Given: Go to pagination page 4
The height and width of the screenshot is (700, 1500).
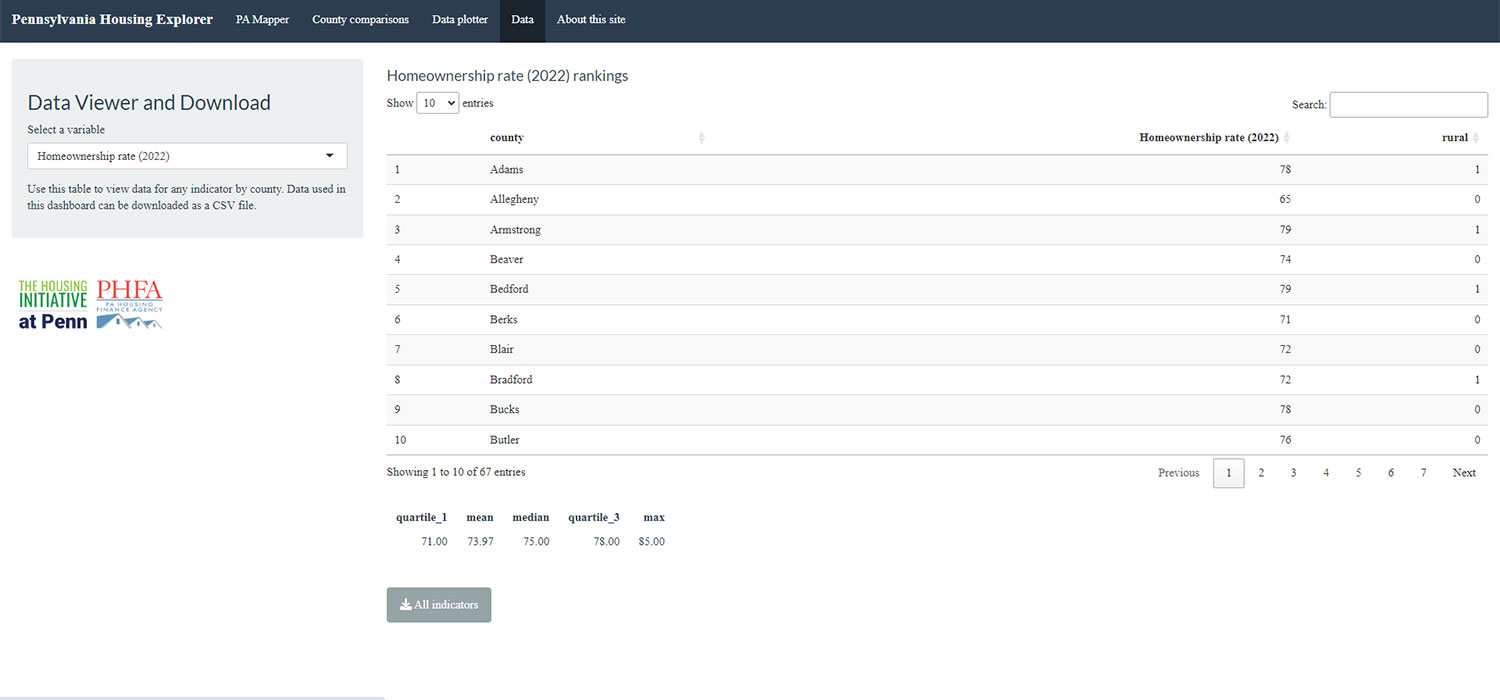Looking at the screenshot, I should tap(1325, 472).
